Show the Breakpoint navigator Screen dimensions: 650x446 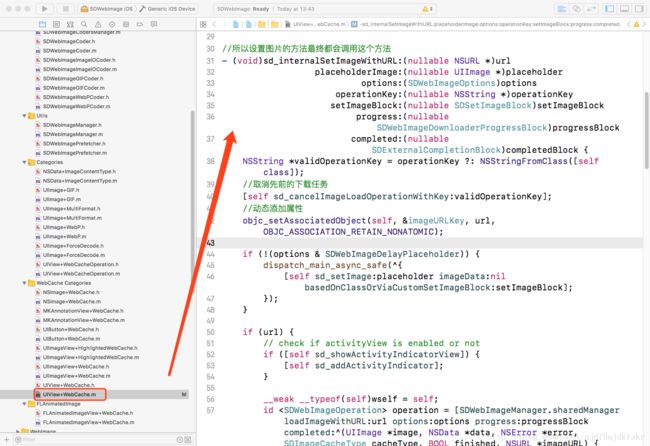[140, 24]
